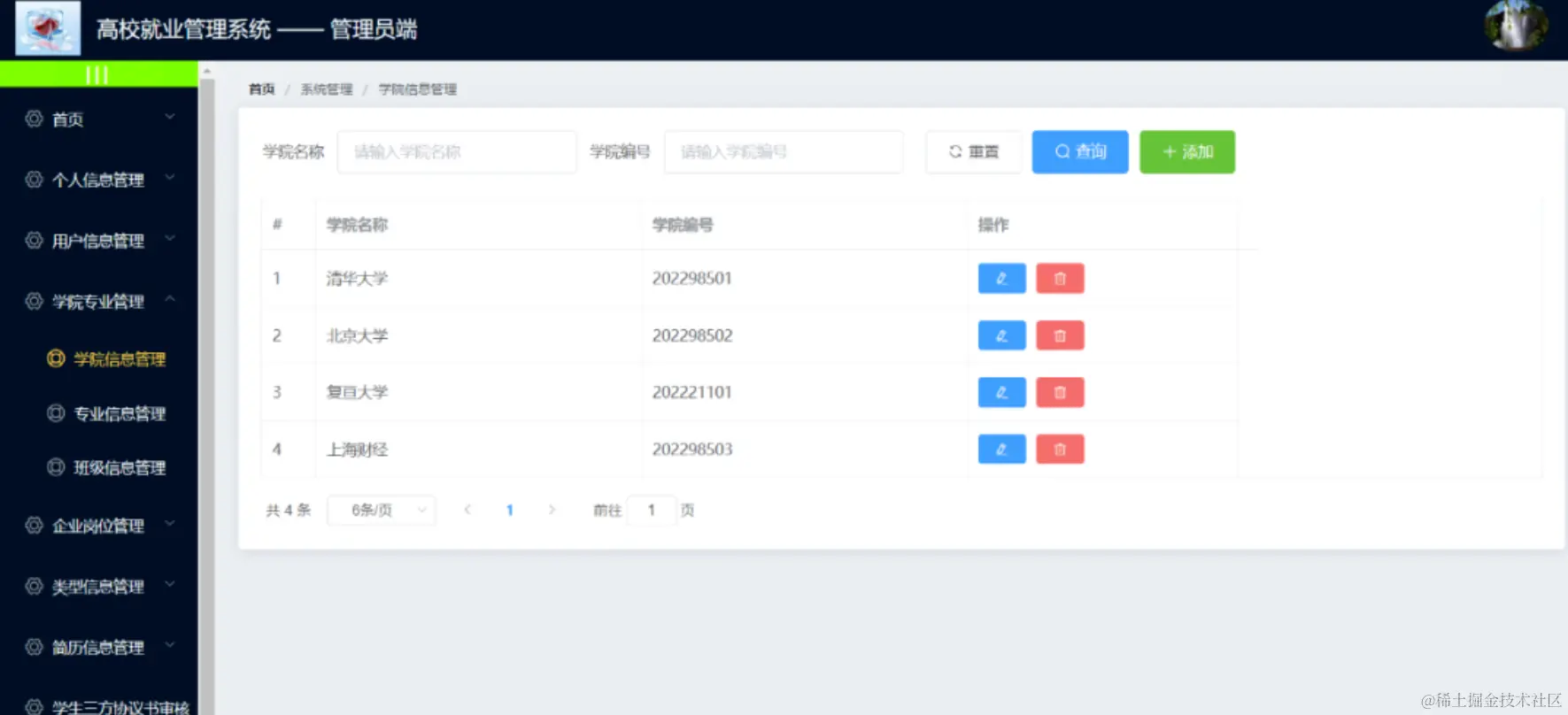Click the 首页 sidebar gear icon
This screenshot has width=1568, height=715.
pos(34,119)
